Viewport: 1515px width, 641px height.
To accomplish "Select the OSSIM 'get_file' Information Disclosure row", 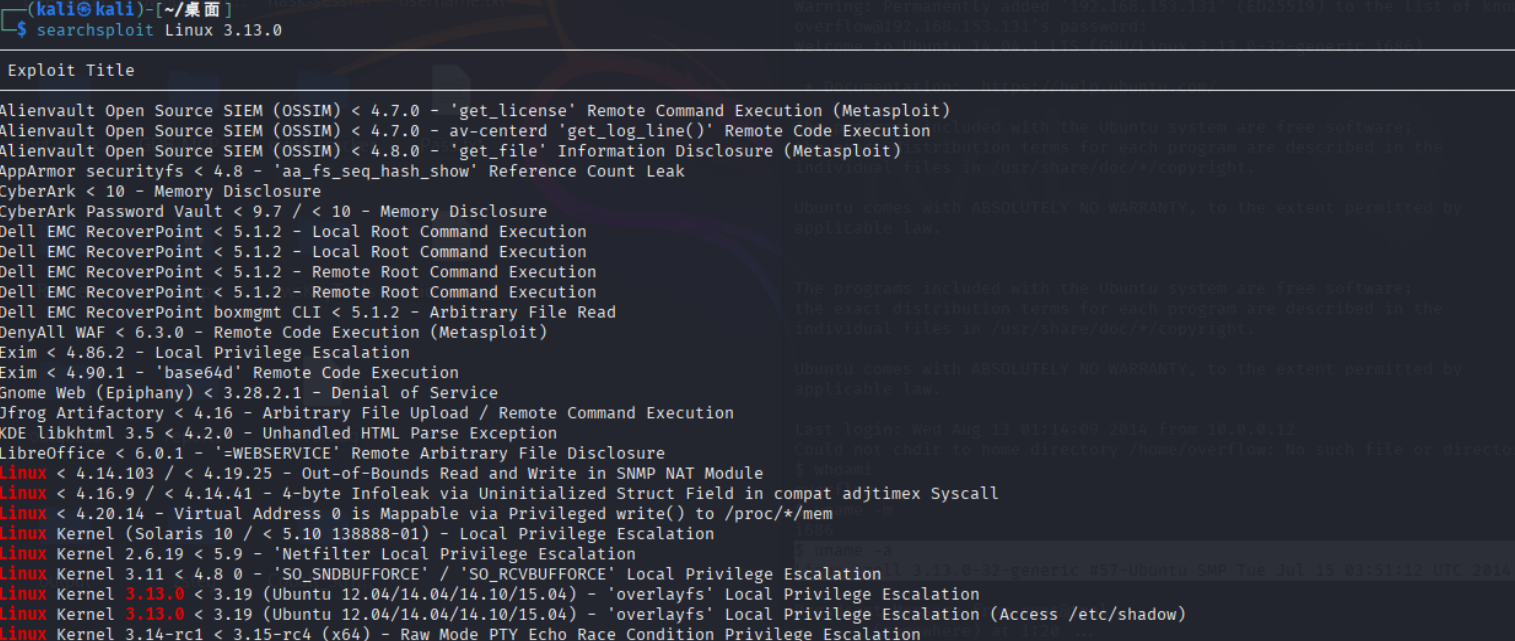I will (450, 151).
